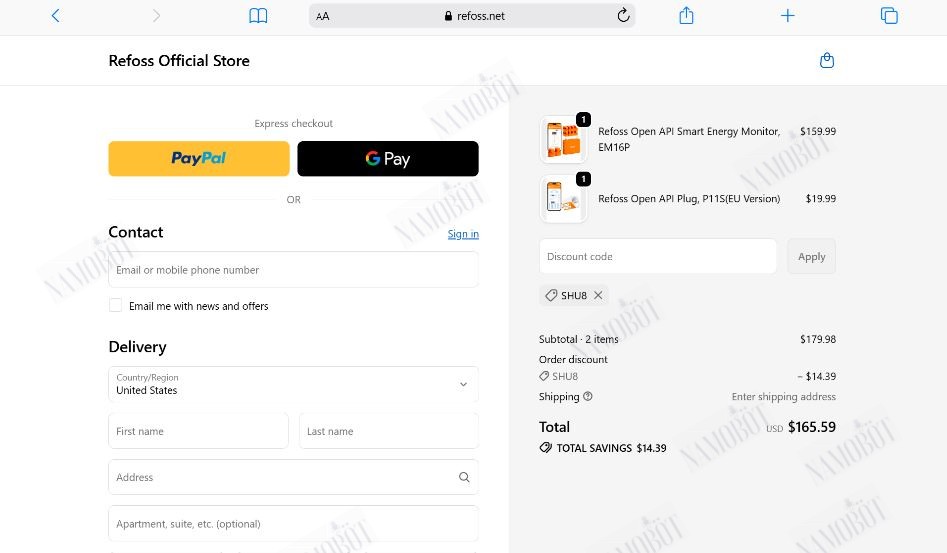
Task: Open the Smart Energy Monitor EM16P thumbnail
Action: 563,139
